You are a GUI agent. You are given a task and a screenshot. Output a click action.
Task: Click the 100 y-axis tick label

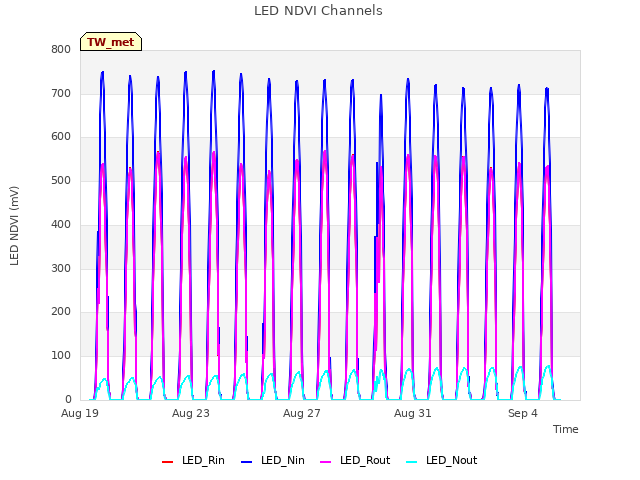click(61, 356)
